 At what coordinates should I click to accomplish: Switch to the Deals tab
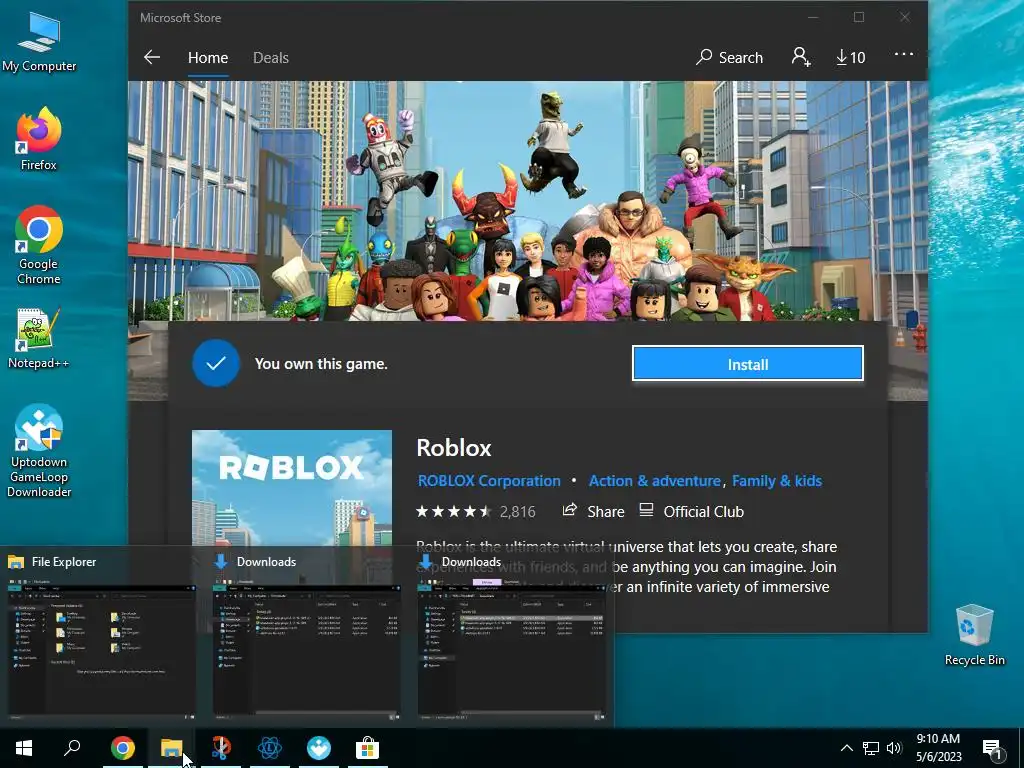point(270,57)
